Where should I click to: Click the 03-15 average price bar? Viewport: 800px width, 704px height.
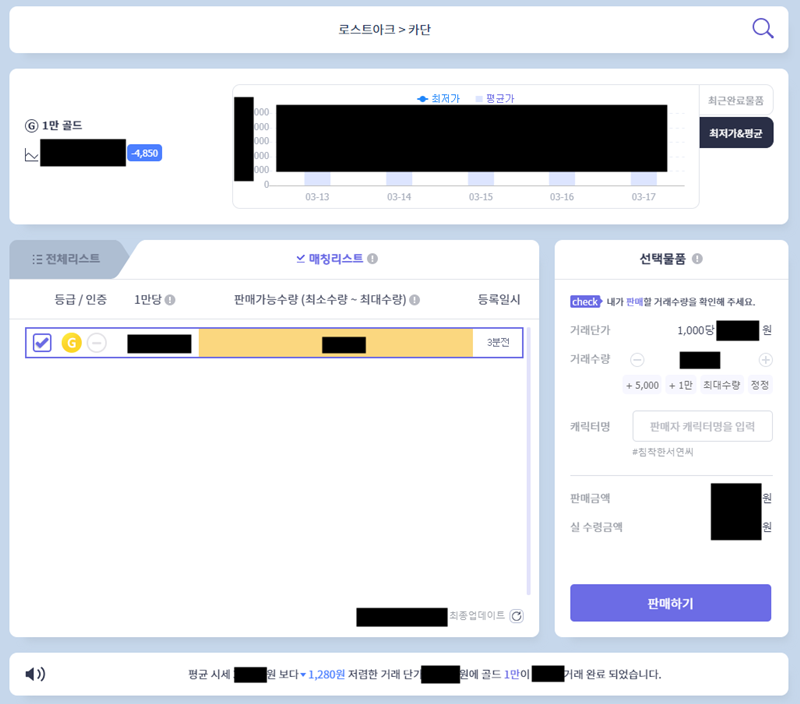[x=481, y=179]
